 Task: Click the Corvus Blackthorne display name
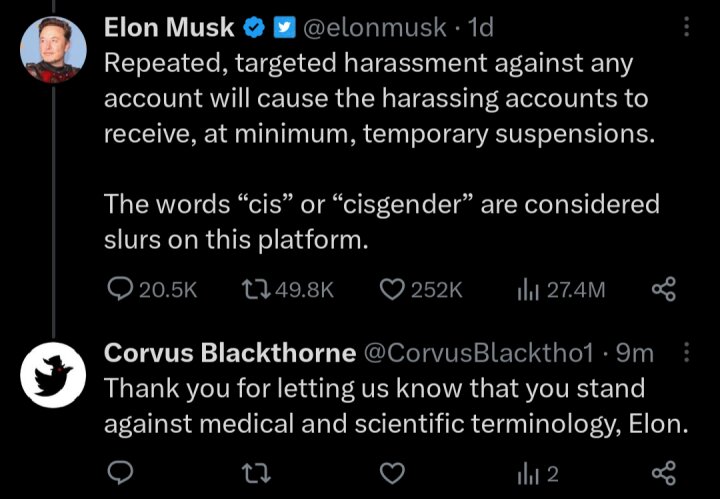click(230, 353)
